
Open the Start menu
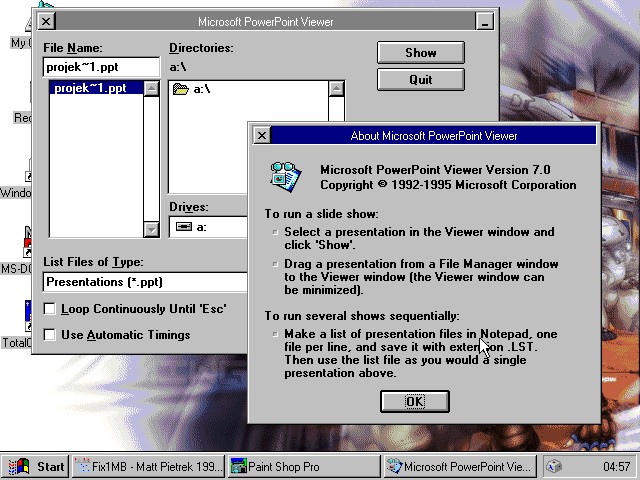[35, 466]
